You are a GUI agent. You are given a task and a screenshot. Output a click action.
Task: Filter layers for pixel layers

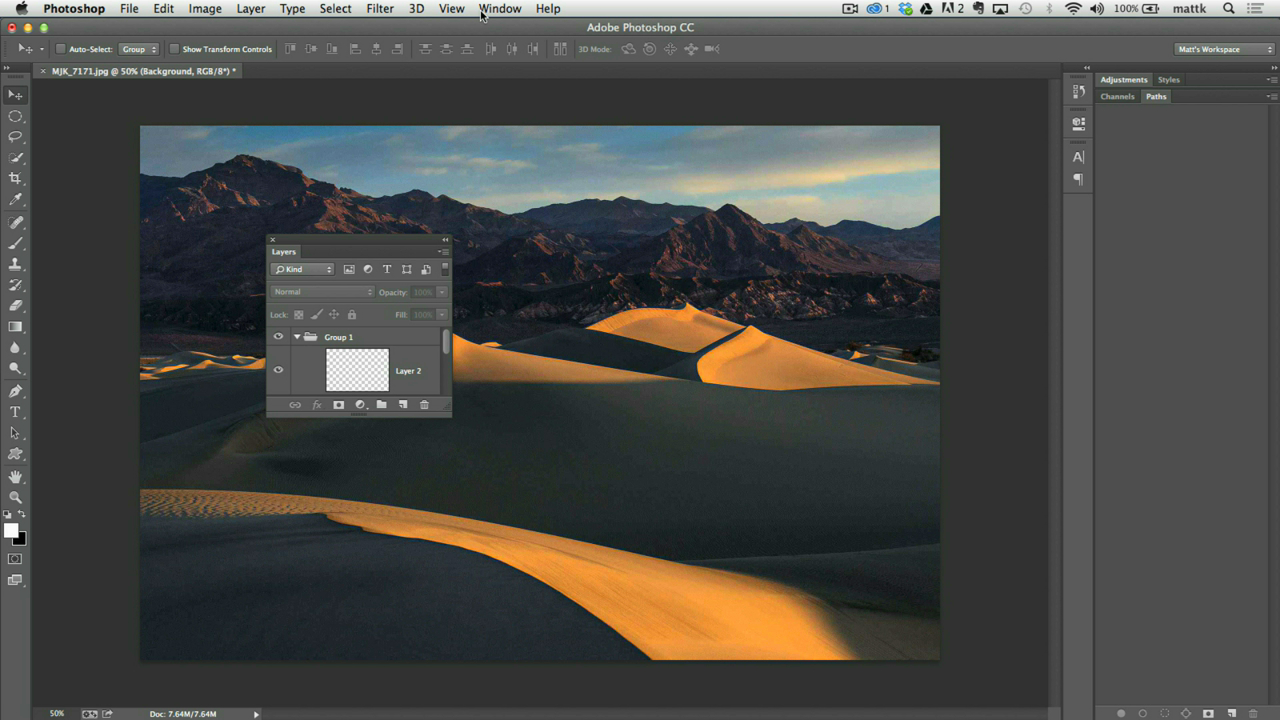[349, 269]
